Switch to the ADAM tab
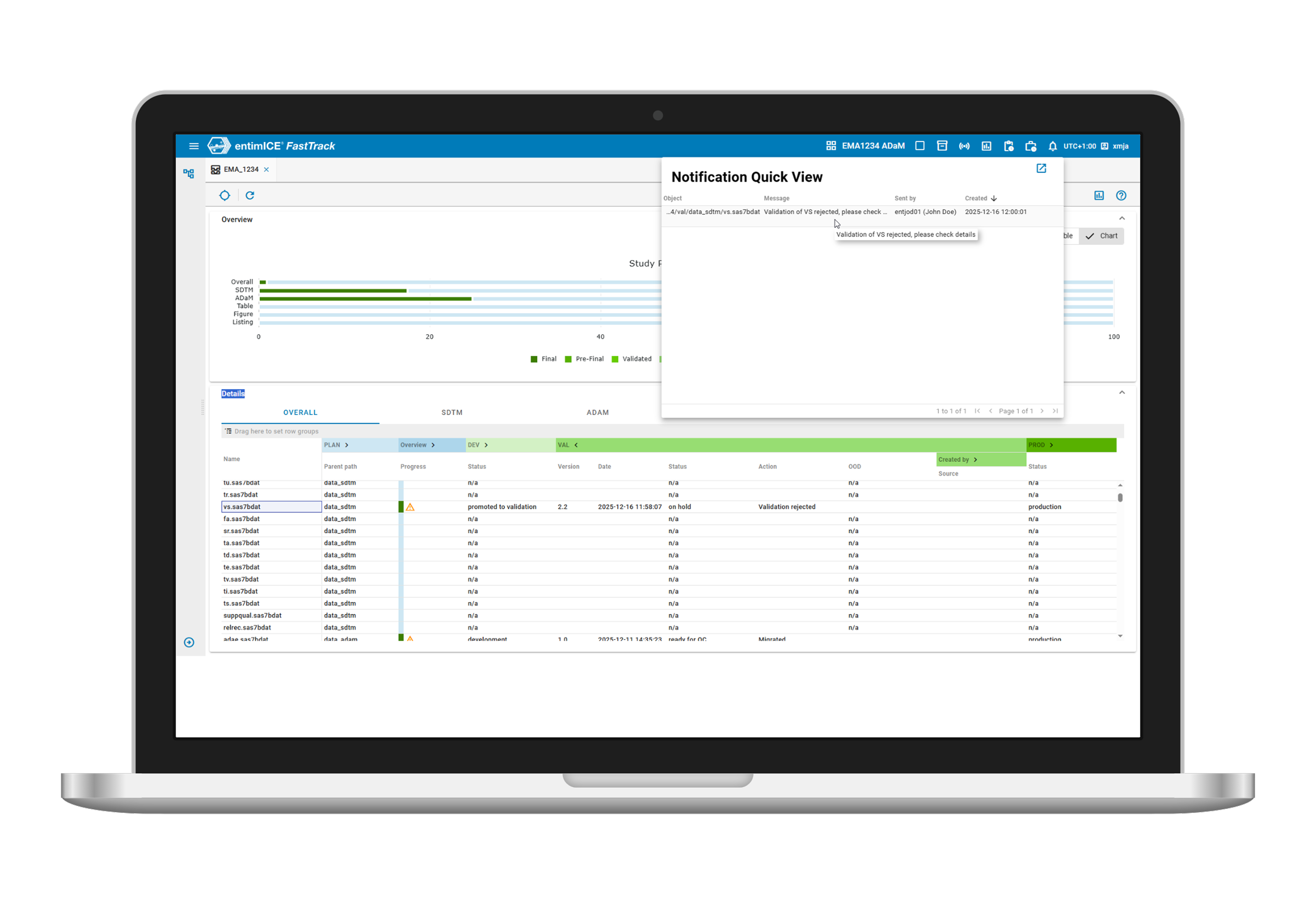Viewport: 1316px width, 904px height. click(x=597, y=412)
